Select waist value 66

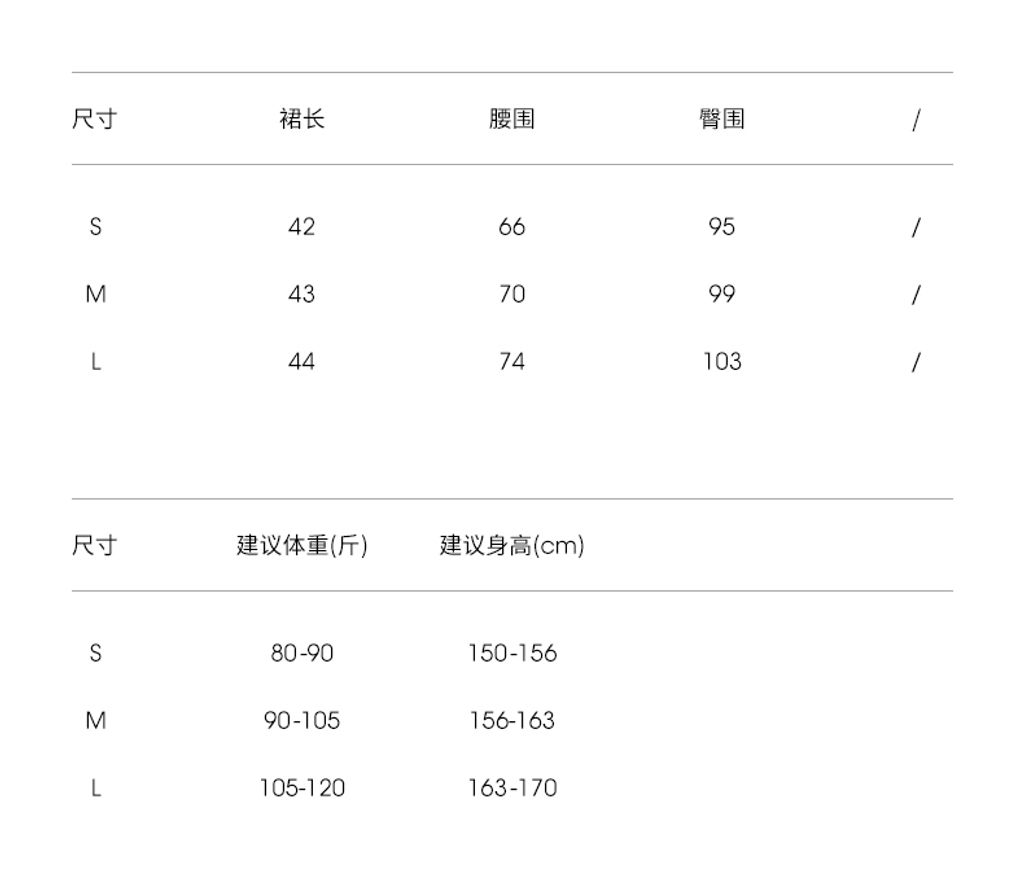[511, 227]
